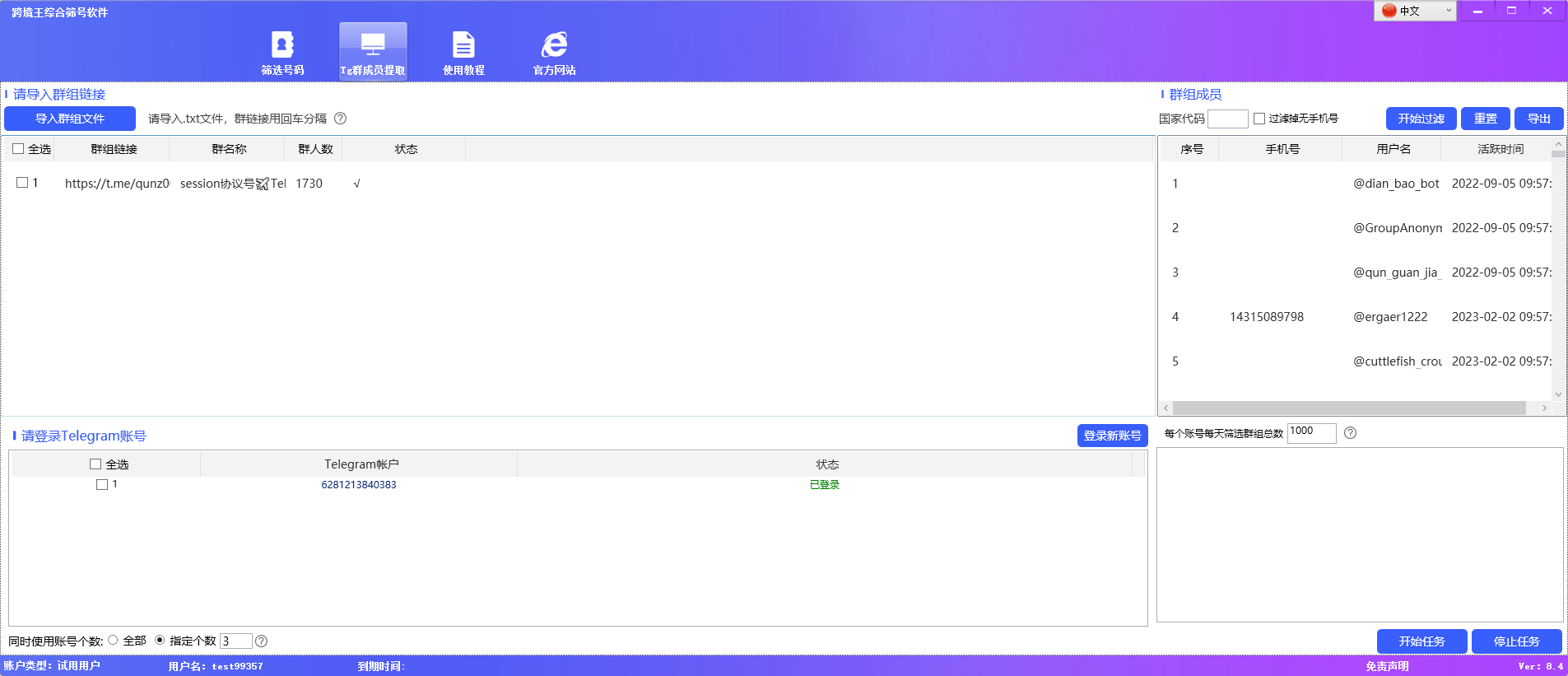1568x676 pixels.
Task: Click the 导入群组文件 button
Action: pos(70,119)
